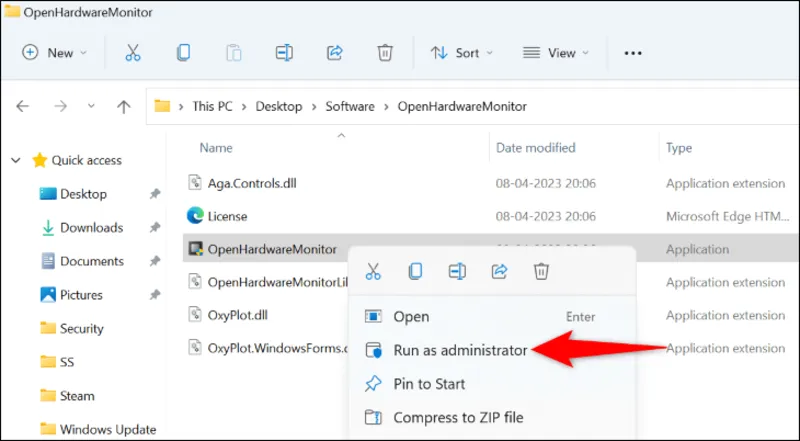Click the pin icon next to Pictures
800x441 pixels.
155,295
